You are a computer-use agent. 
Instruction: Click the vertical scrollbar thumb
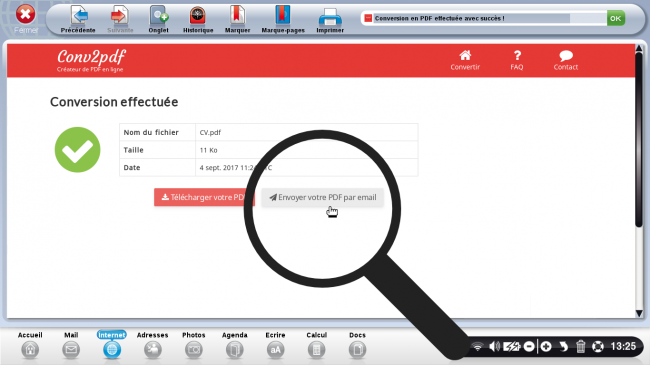[639, 139]
